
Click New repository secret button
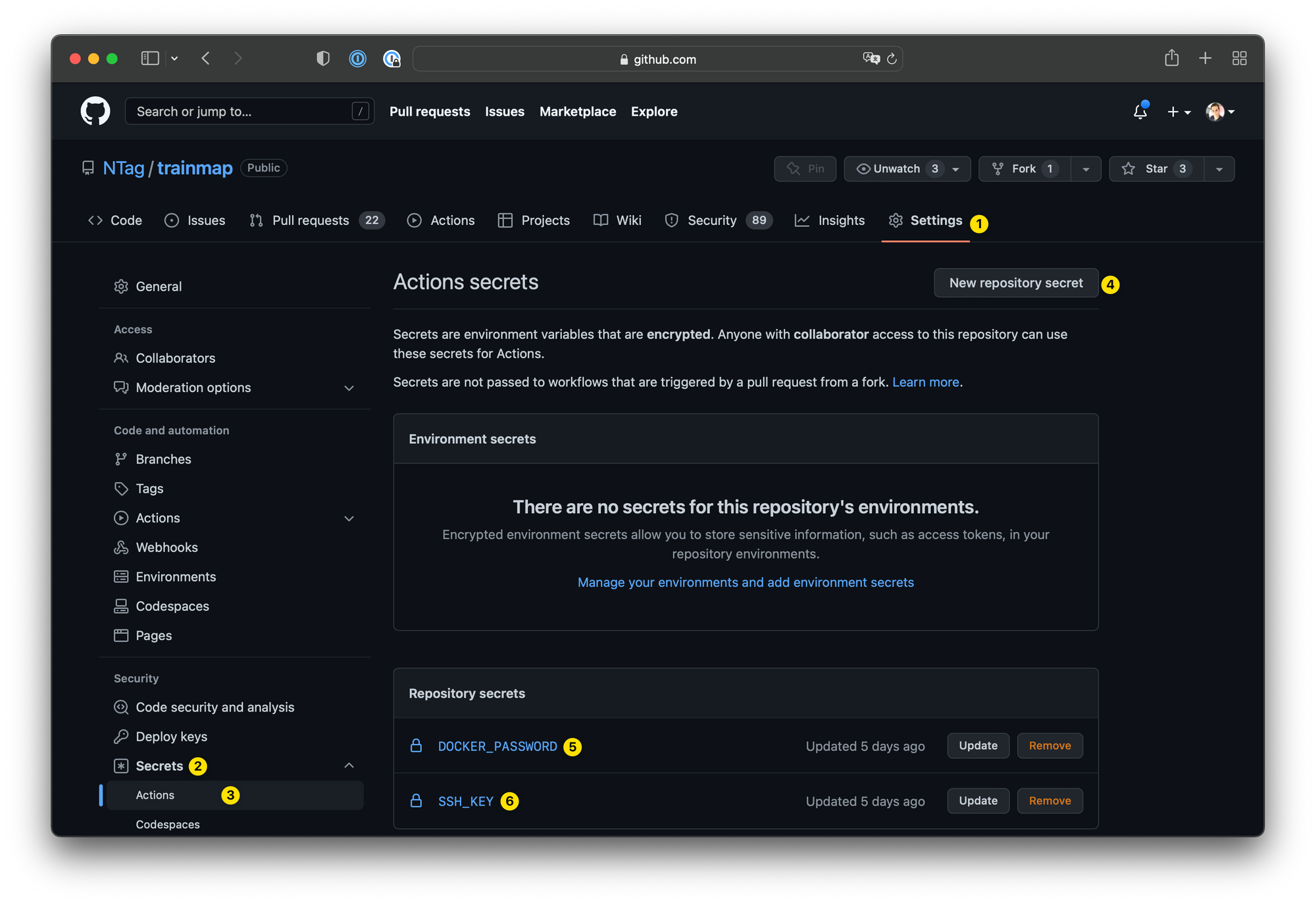click(x=1016, y=283)
